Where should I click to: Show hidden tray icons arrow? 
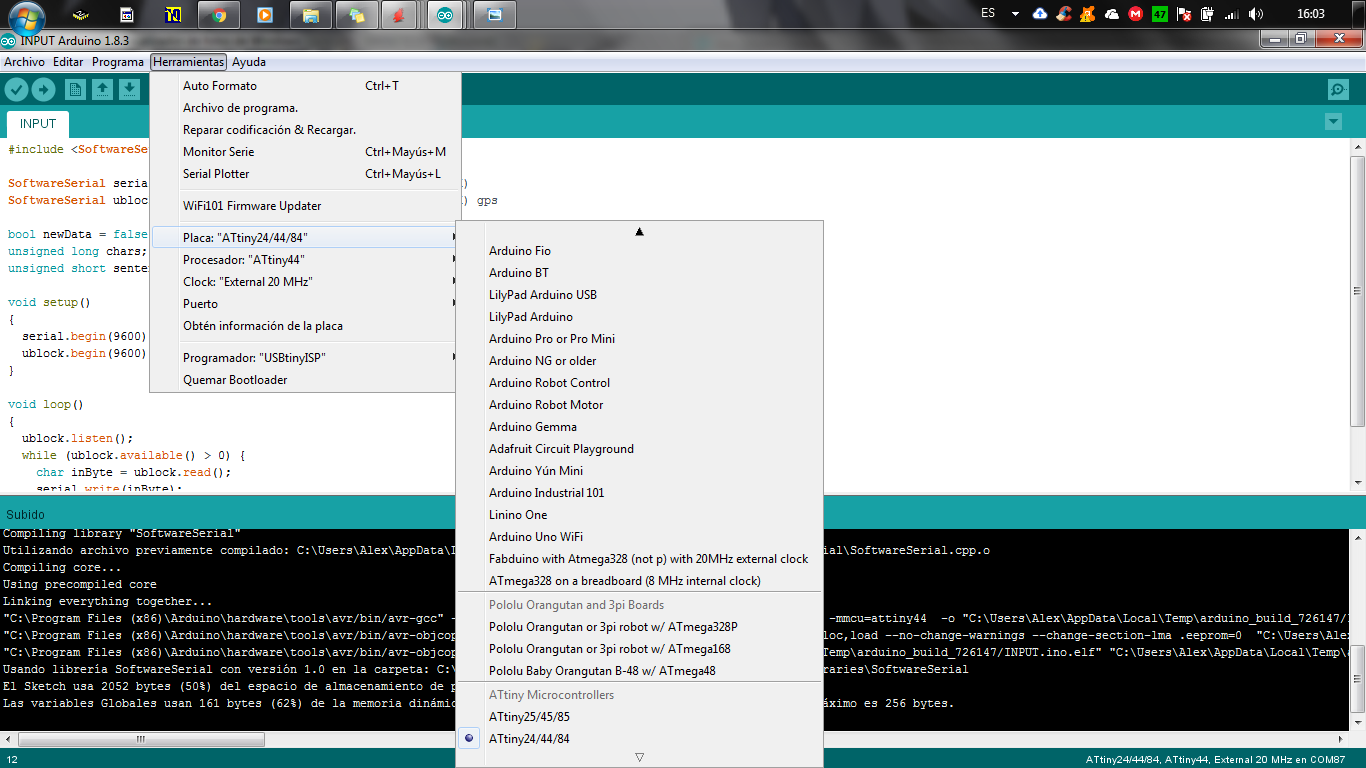[x=1016, y=14]
